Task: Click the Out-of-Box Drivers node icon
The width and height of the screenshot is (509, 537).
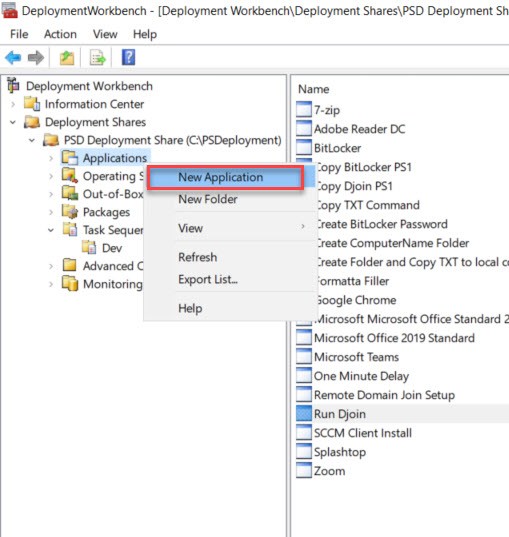Action: (70, 193)
